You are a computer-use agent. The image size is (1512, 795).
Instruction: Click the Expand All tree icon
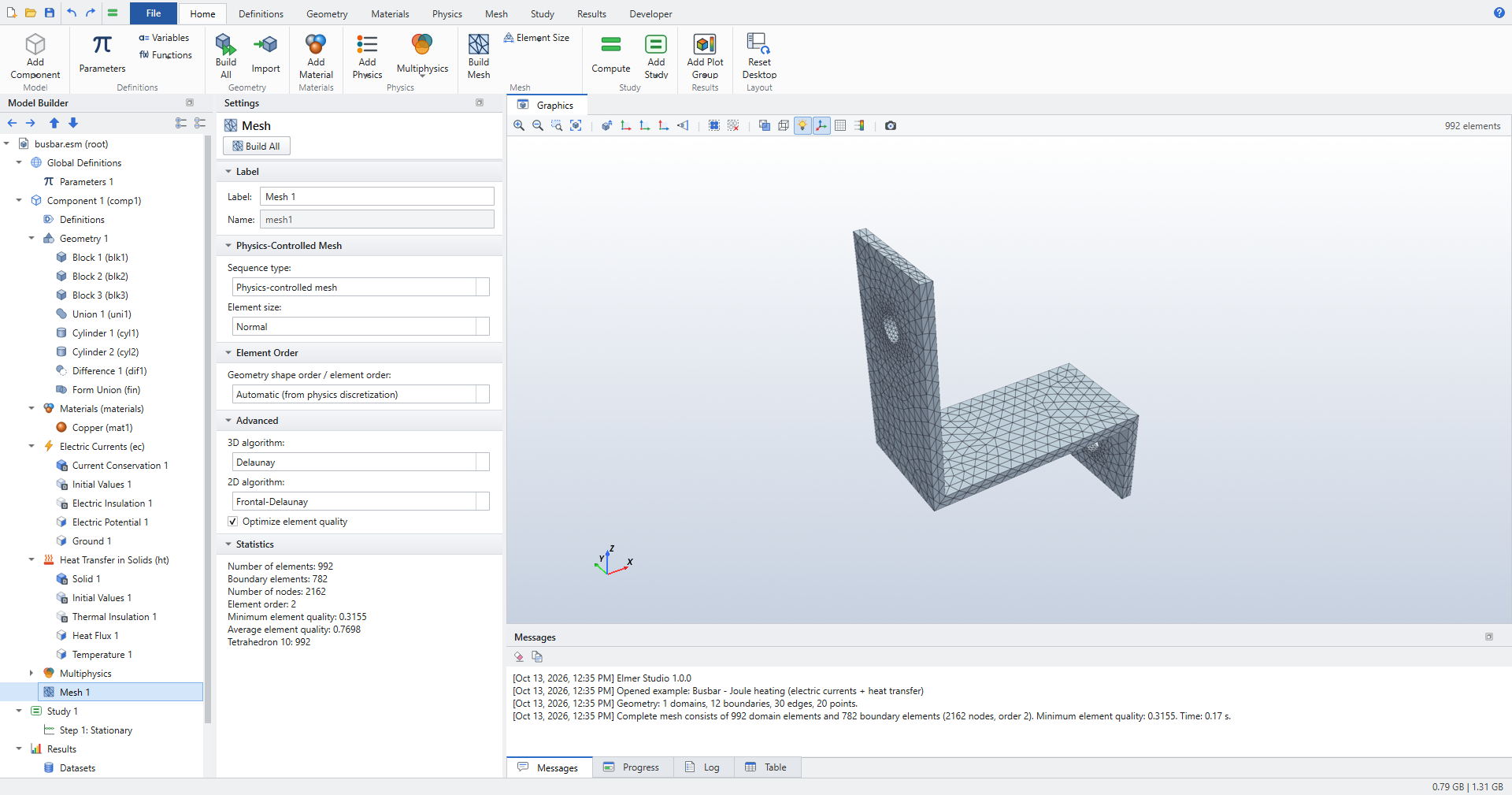[x=181, y=123]
